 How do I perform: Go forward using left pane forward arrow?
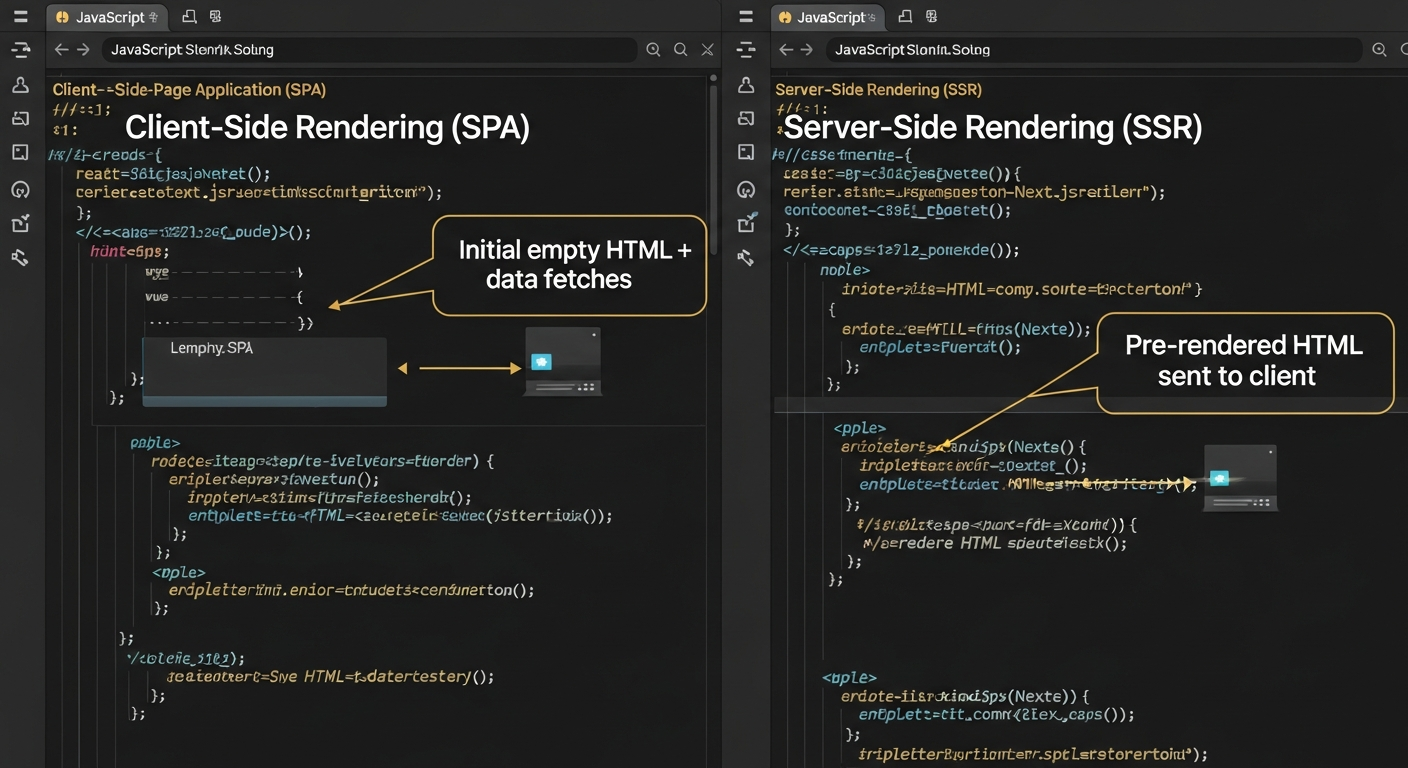click(84, 50)
